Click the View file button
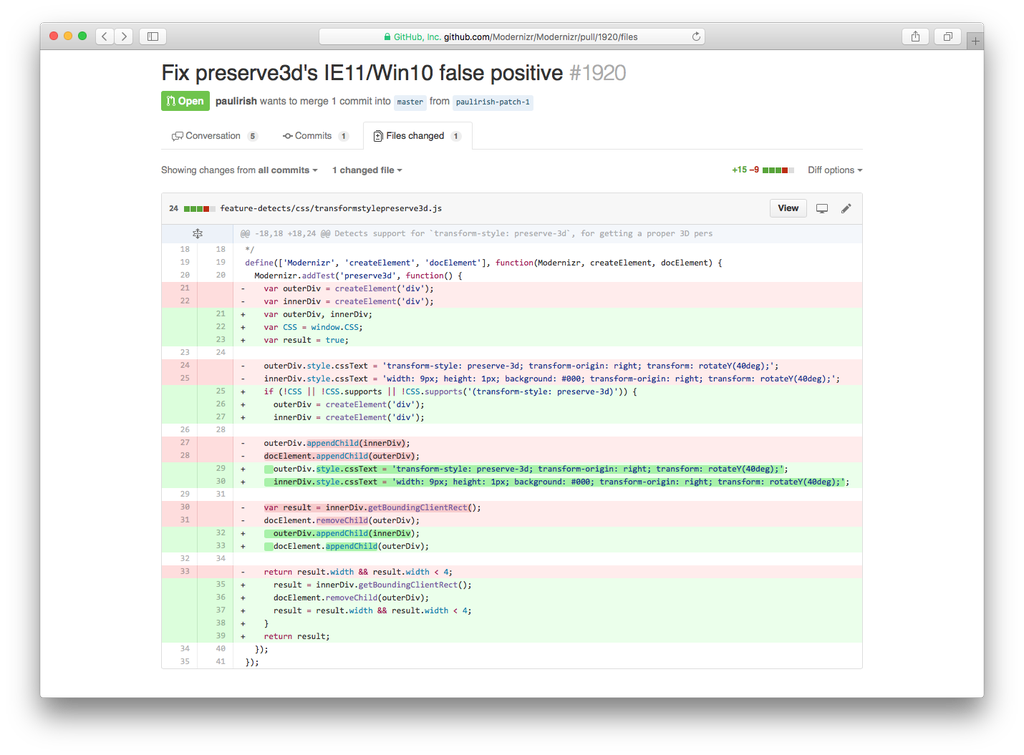 coord(788,208)
